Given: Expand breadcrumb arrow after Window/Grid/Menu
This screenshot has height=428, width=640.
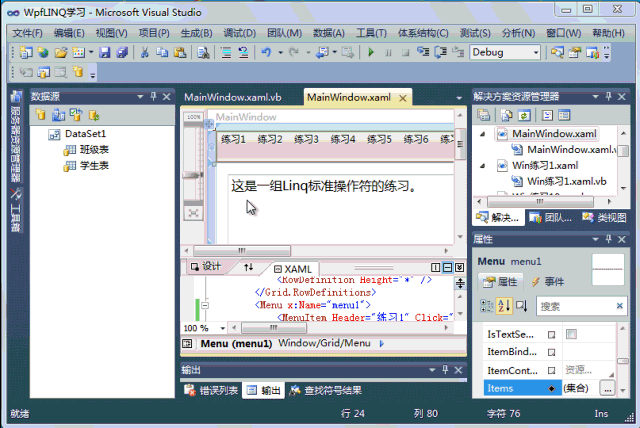Looking at the screenshot, I should (x=382, y=344).
